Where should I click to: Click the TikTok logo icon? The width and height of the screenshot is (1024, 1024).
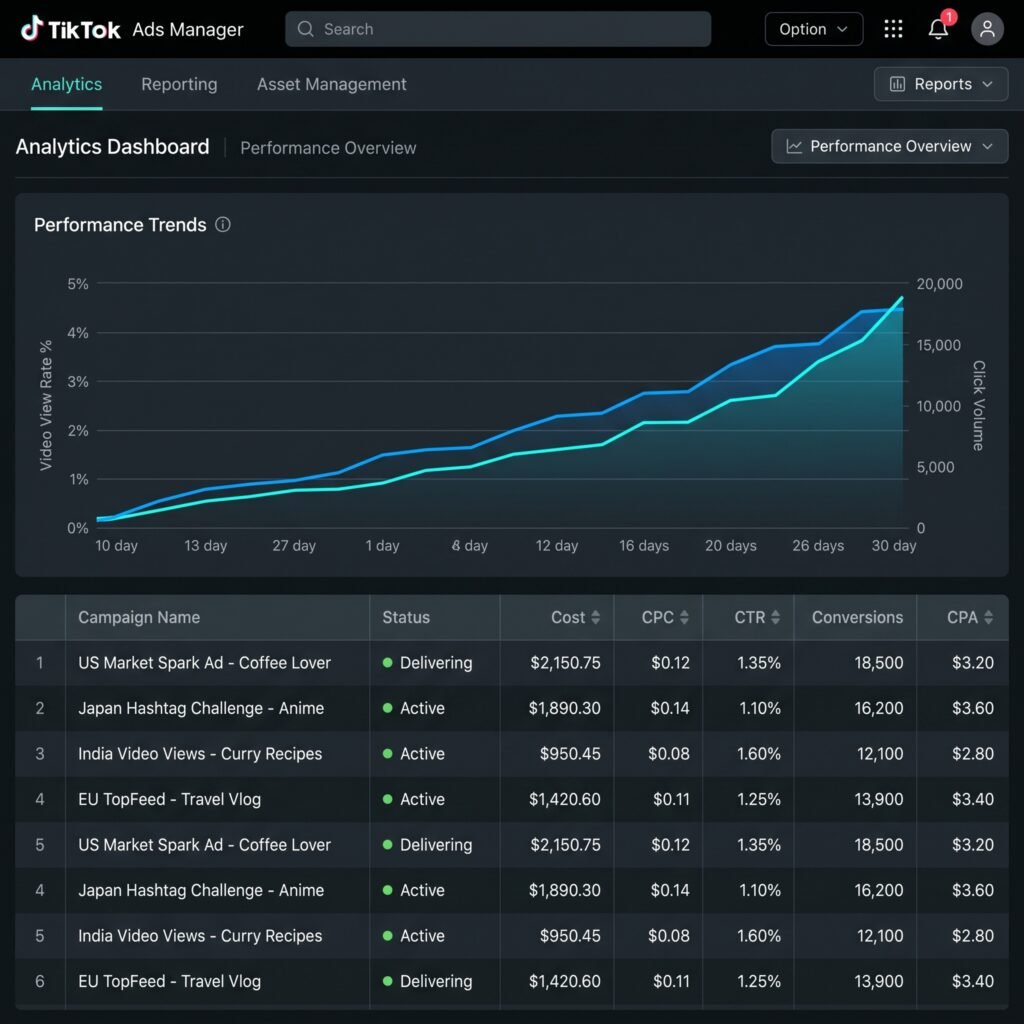(31, 28)
